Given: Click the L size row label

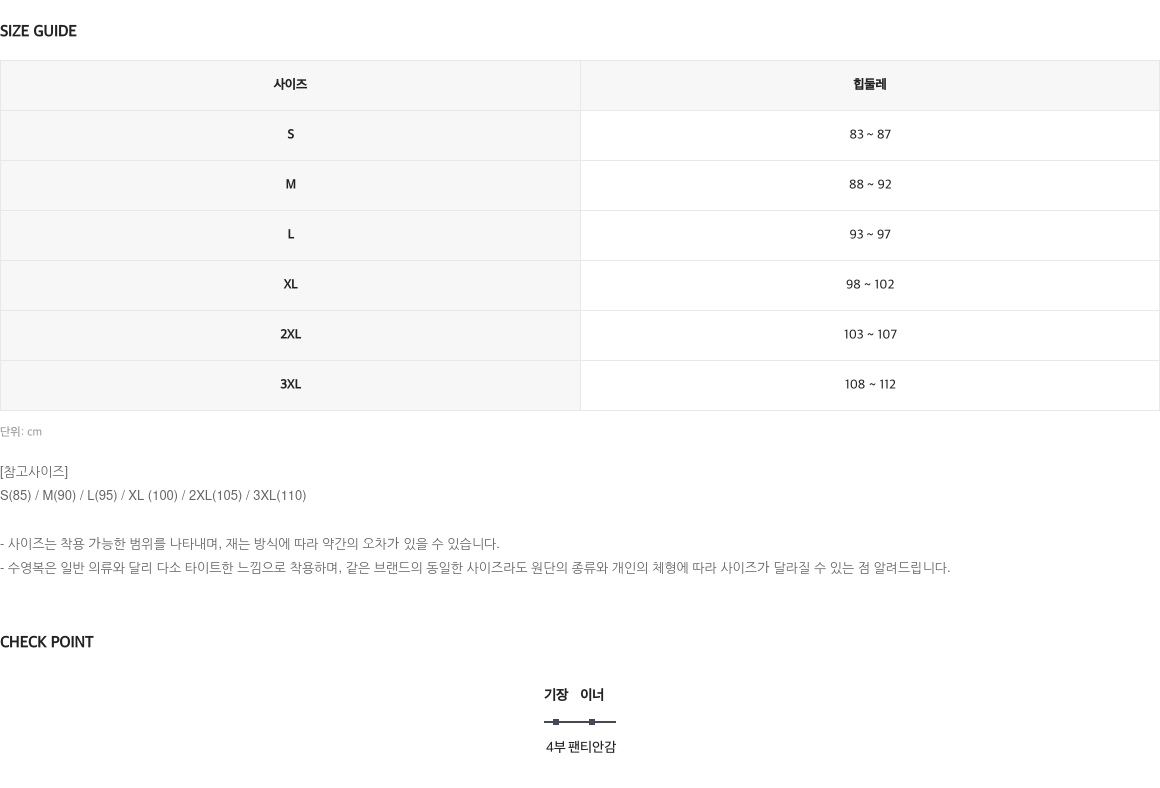Looking at the screenshot, I should pos(291,235).
